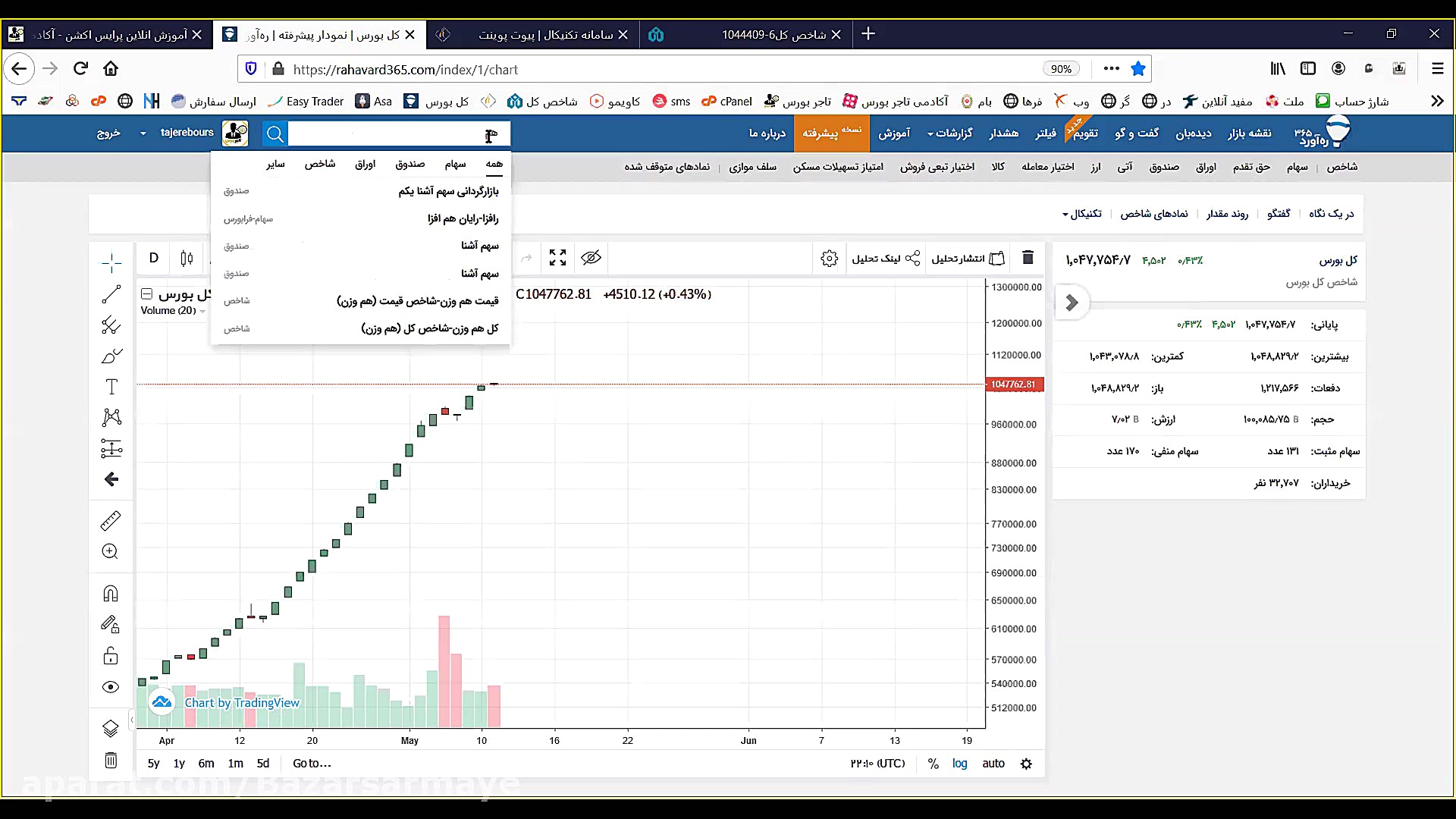Click the Go to... date button

312,764
